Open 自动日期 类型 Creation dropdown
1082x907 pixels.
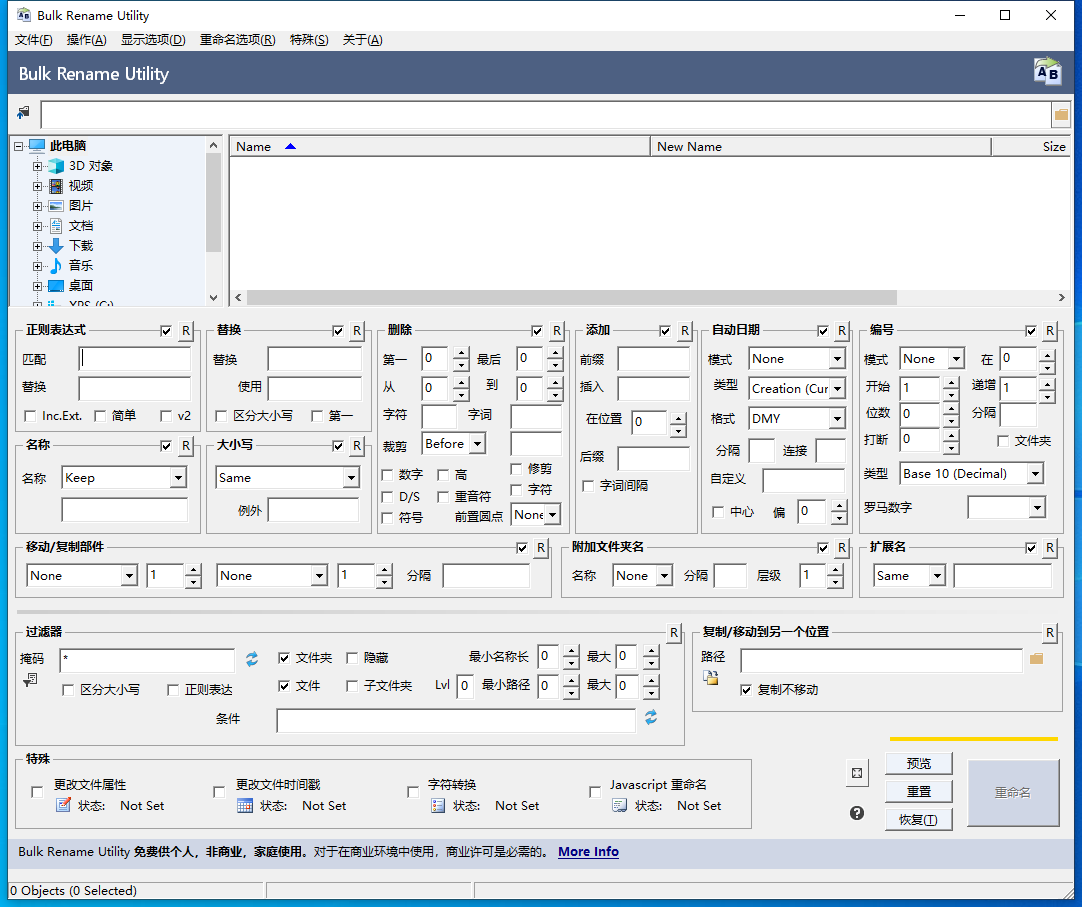tap(837, 389)
